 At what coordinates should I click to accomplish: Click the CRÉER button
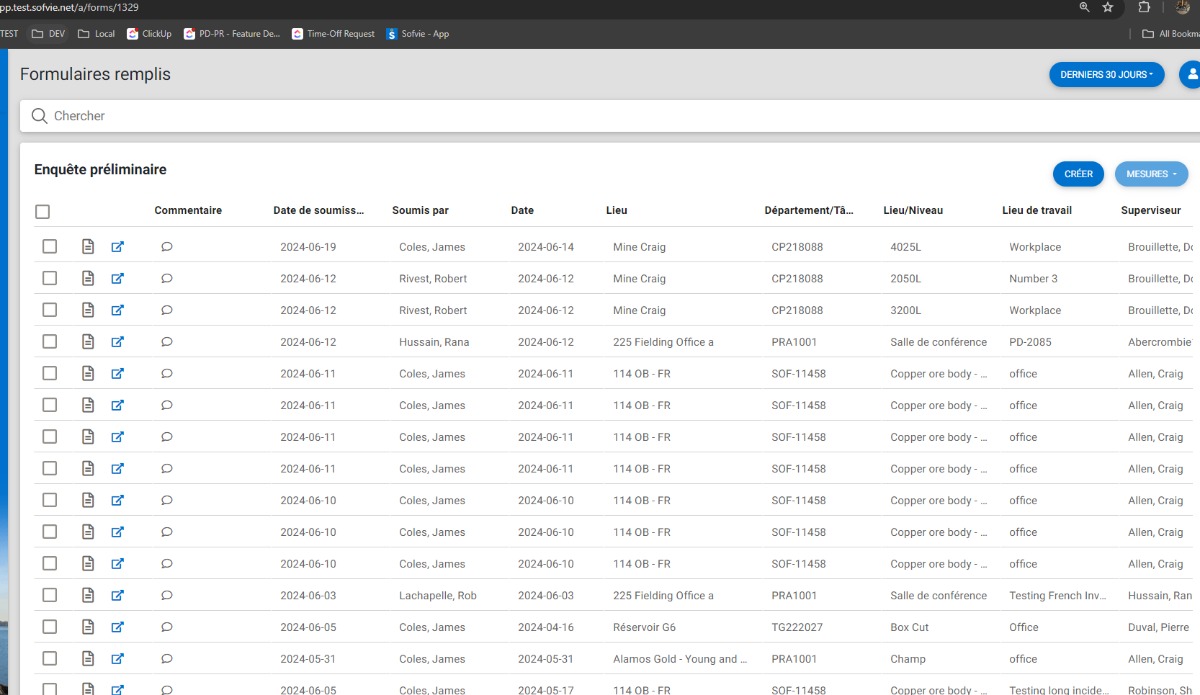click(x=1078, y=174)
